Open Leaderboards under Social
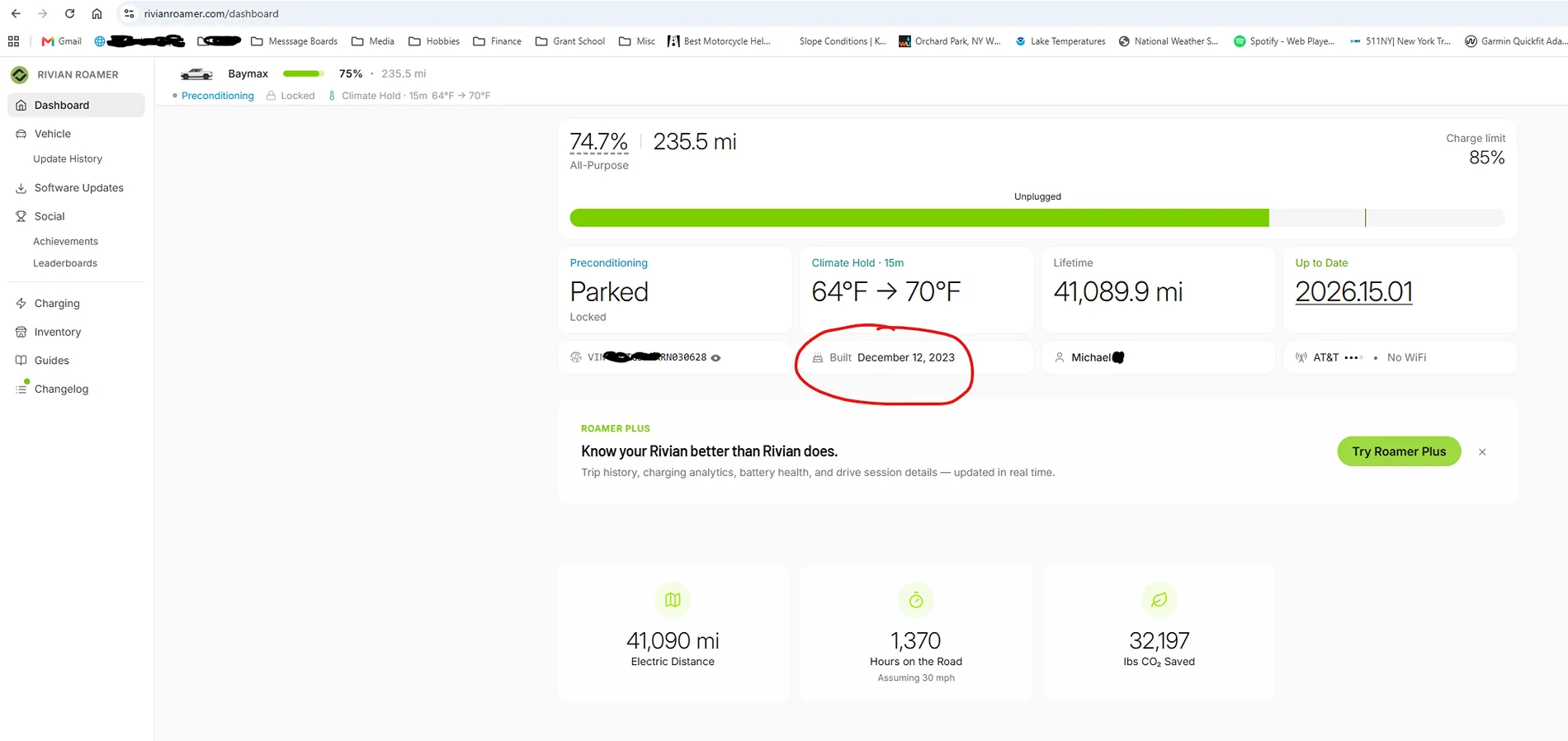The image size is (1568, 741). [x=65, y=263]
